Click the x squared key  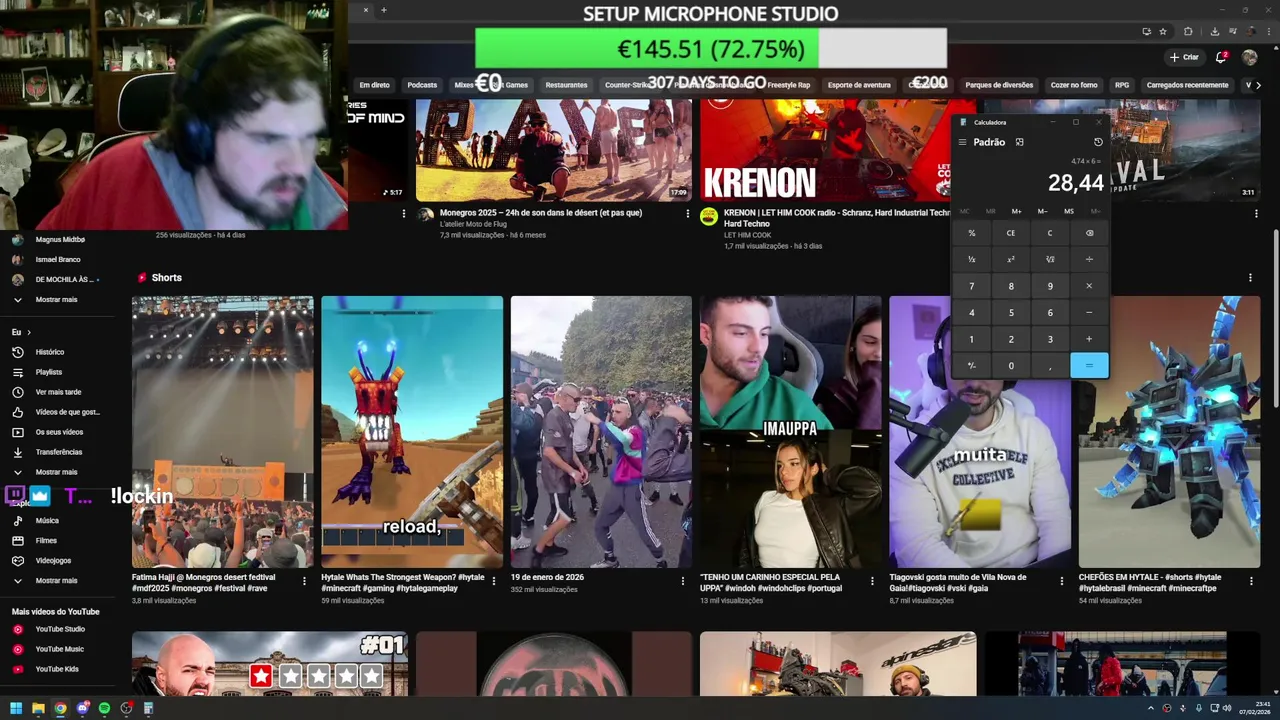[x=1011, y=259]
